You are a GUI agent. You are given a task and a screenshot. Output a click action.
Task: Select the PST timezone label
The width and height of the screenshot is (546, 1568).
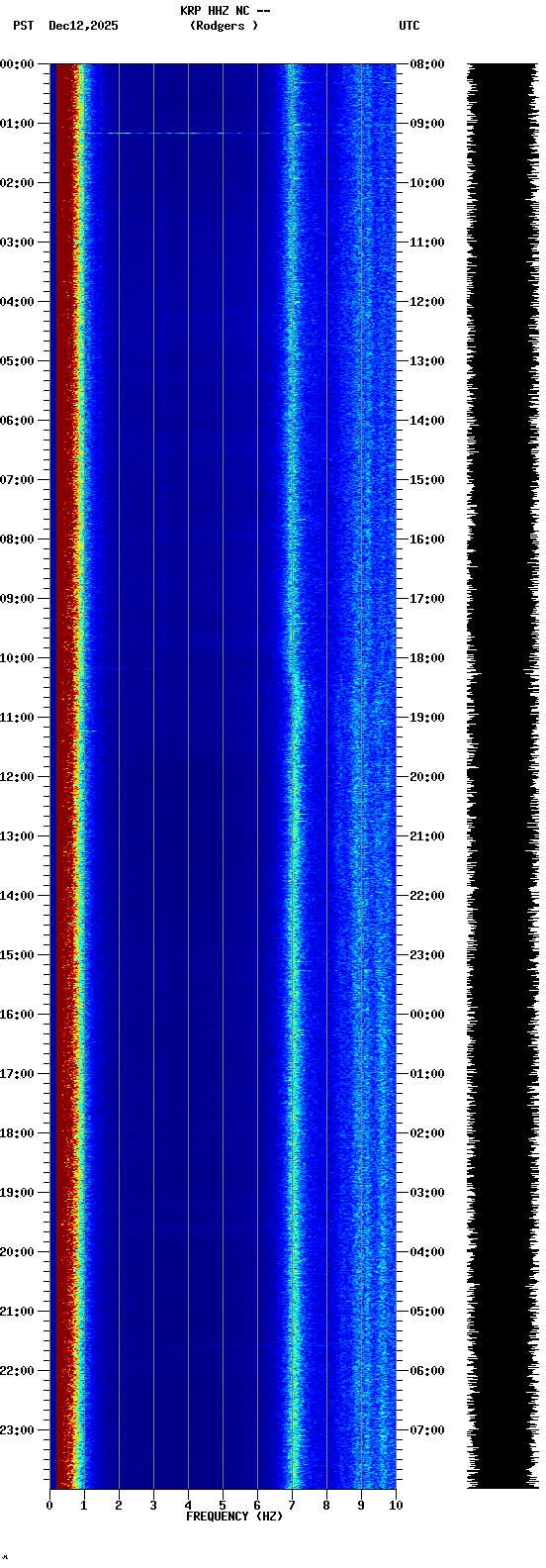[x=23, y=26]
